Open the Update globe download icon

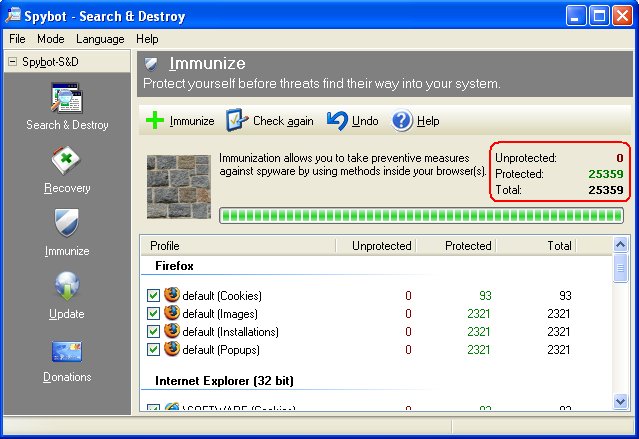tap(67, 286)
